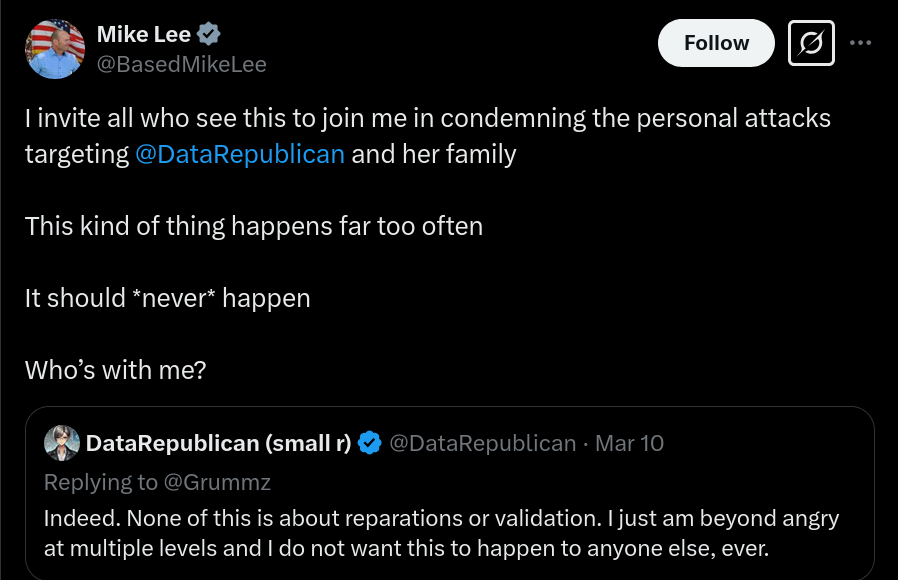This screenshot has width=898, height=580.
Task: Click DataRepublican's anime avatar in quoted tweet
Action: 62,443
